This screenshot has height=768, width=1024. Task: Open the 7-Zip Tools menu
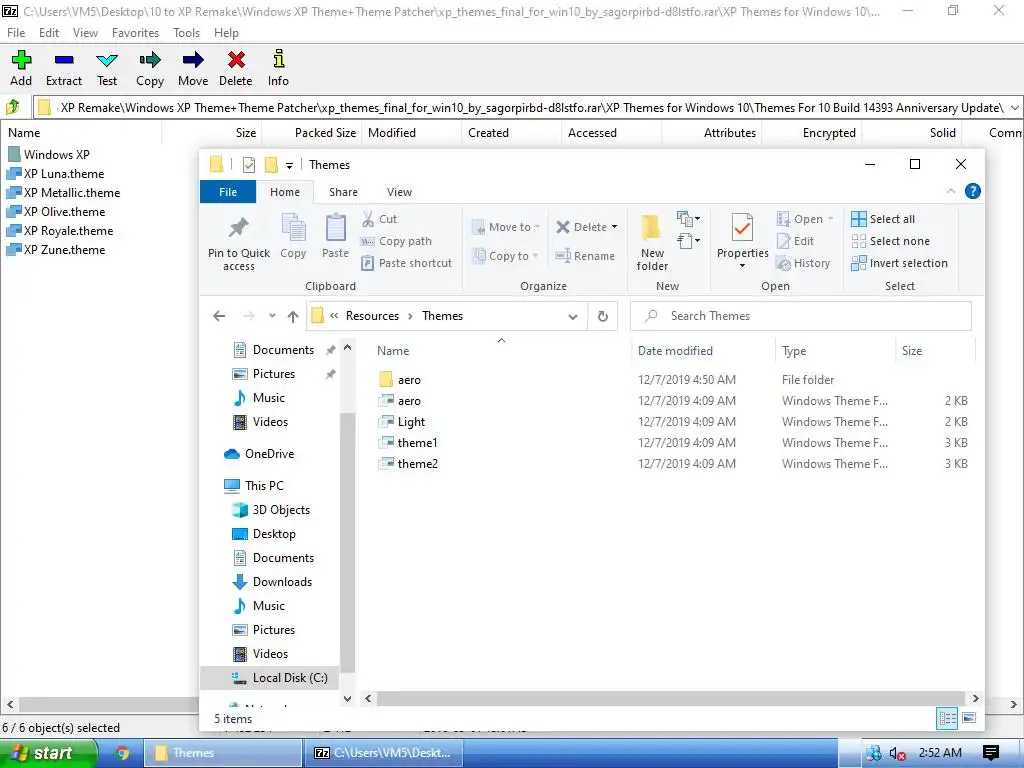186,33
